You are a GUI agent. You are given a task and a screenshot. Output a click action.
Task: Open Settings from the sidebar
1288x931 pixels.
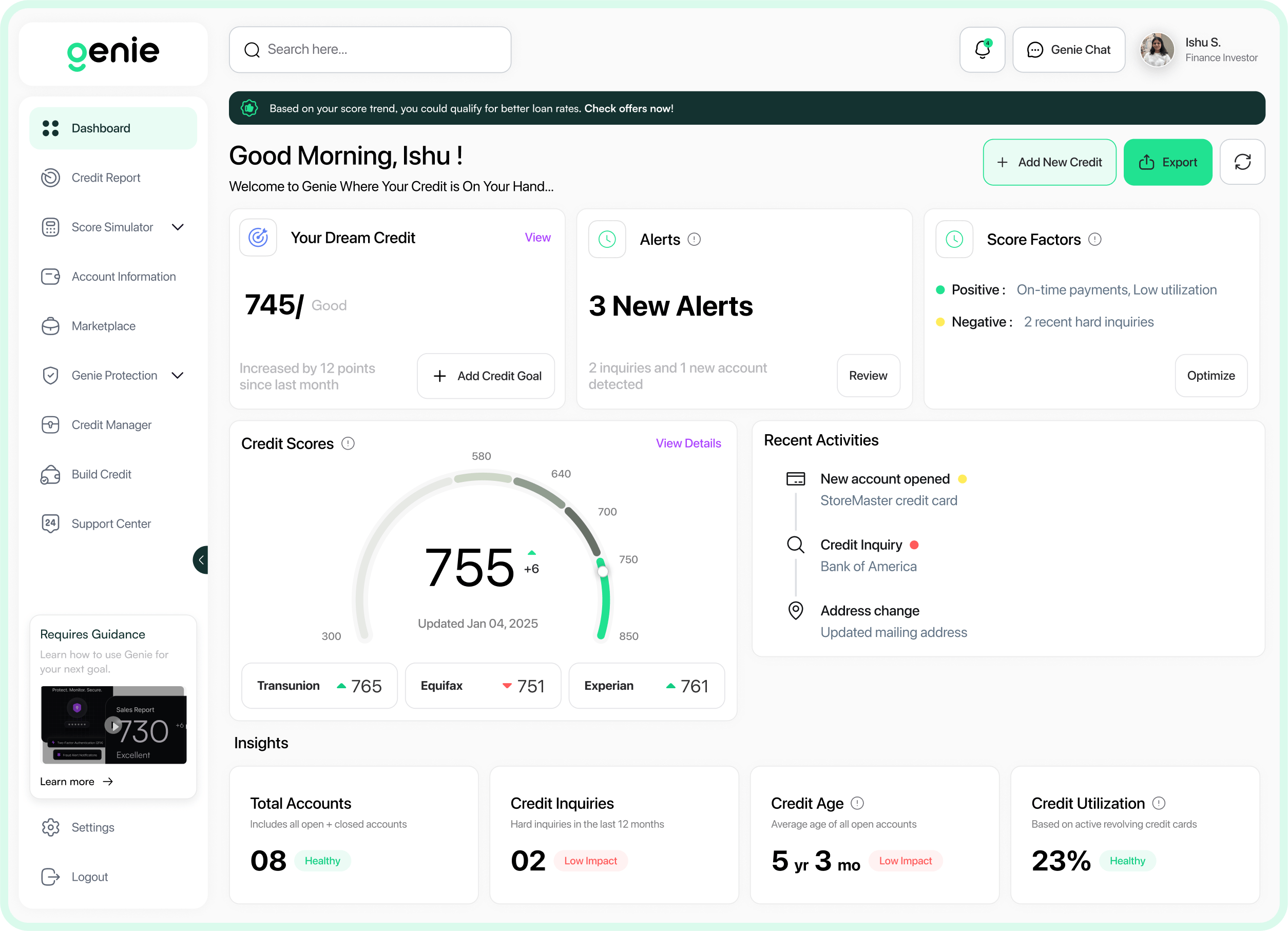coord(92,827)
